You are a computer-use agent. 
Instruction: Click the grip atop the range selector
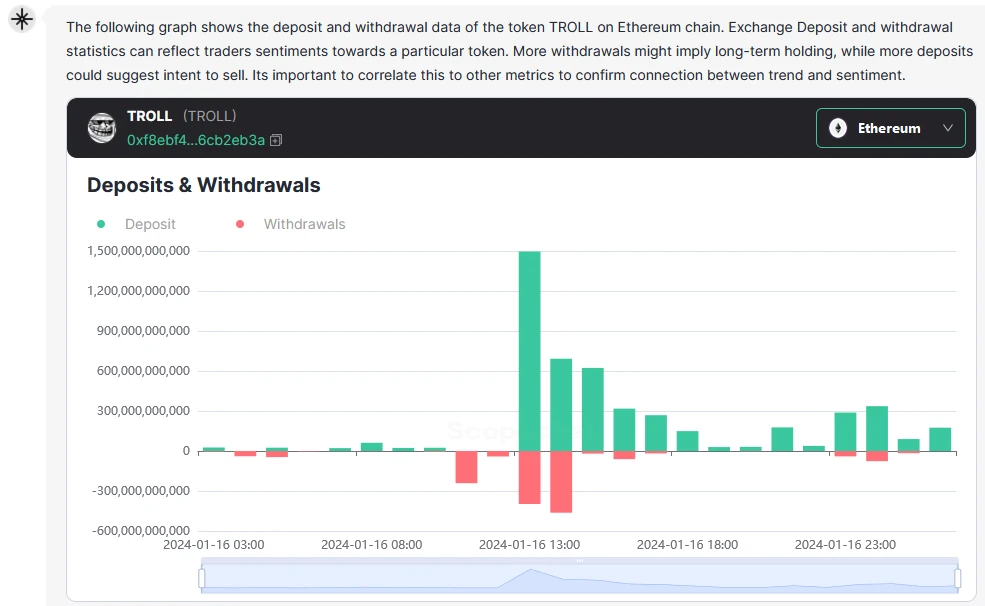[x=579, y=561]
